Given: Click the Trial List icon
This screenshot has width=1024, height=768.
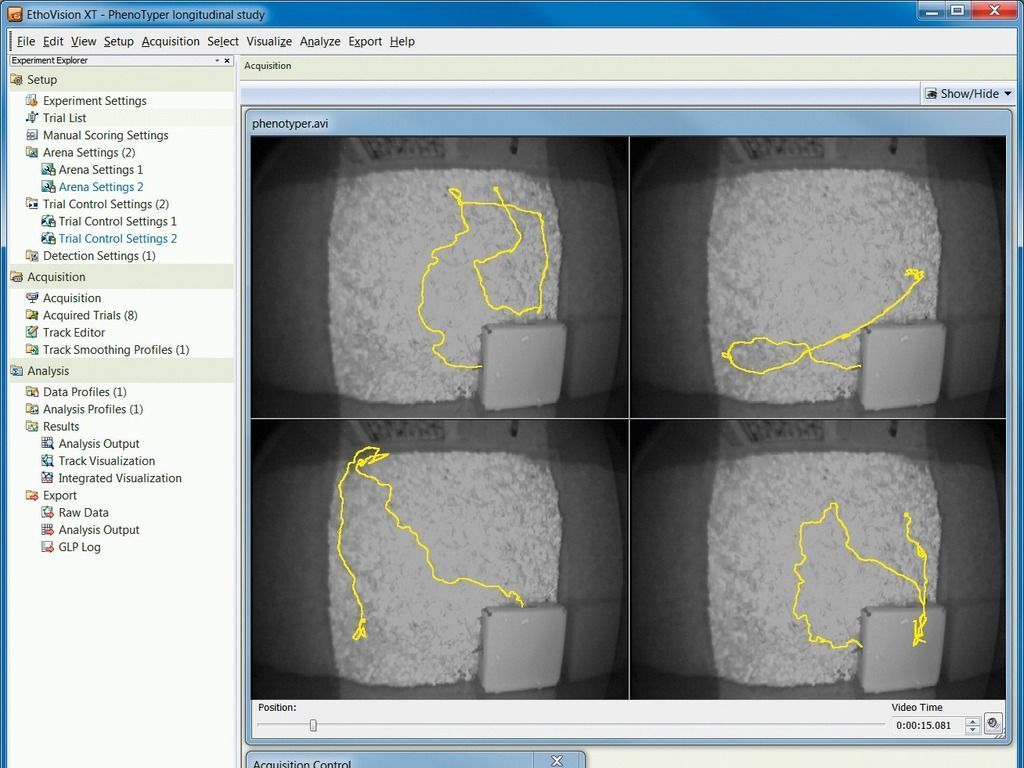Looking at the screenshot, I should (x=31, y=118).
